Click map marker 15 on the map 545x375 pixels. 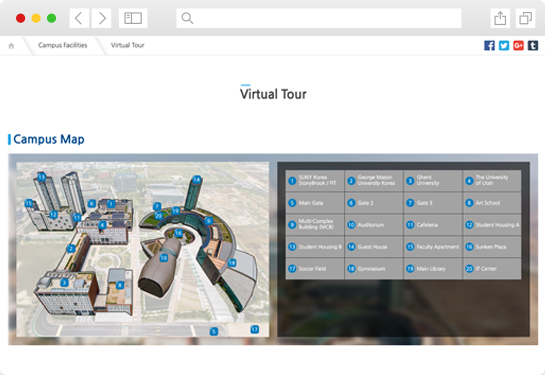(x=29, y=203)
